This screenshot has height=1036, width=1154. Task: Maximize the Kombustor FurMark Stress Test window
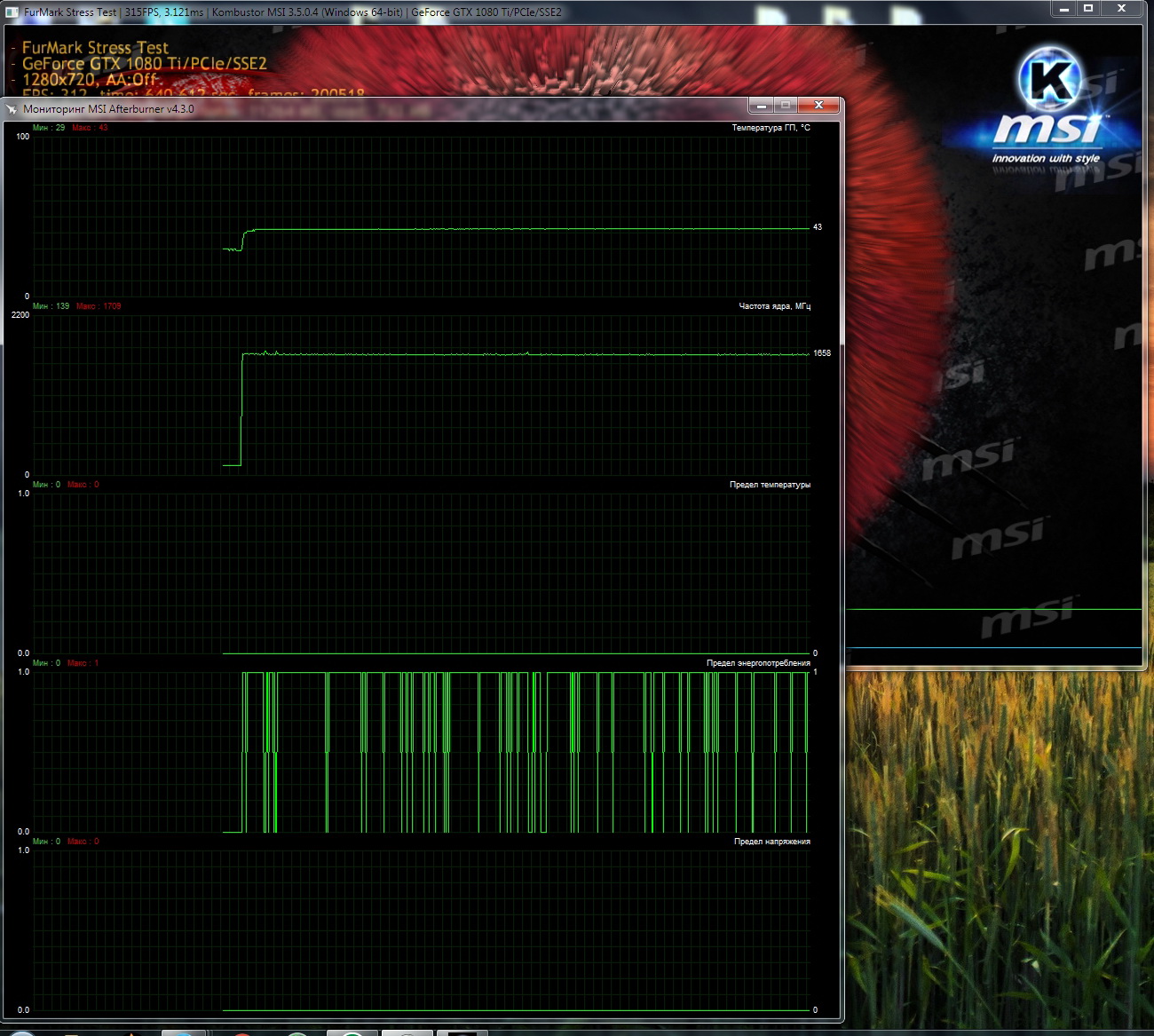pyautogui.click(x=1088, y=9)
